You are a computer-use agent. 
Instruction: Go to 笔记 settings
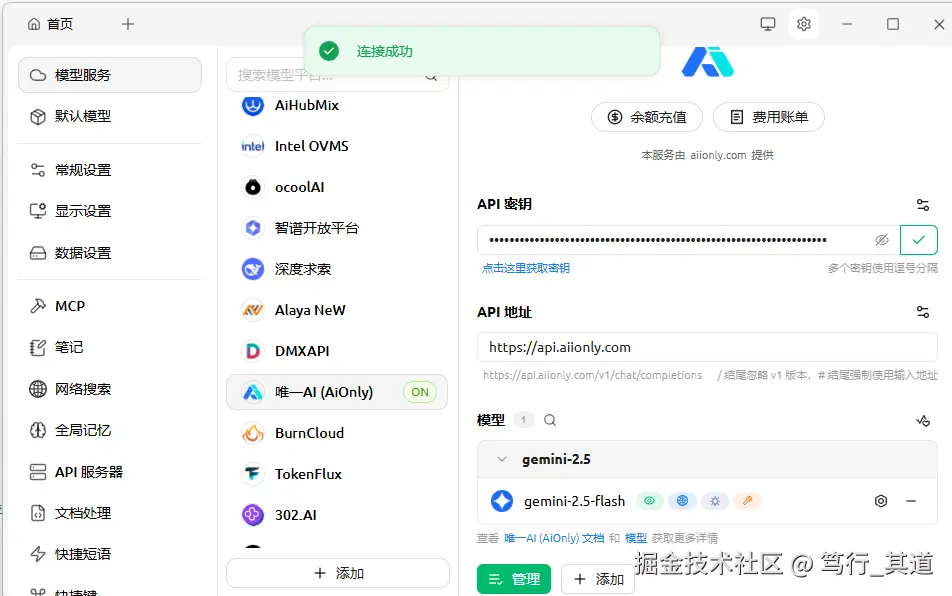coord(110,348)
